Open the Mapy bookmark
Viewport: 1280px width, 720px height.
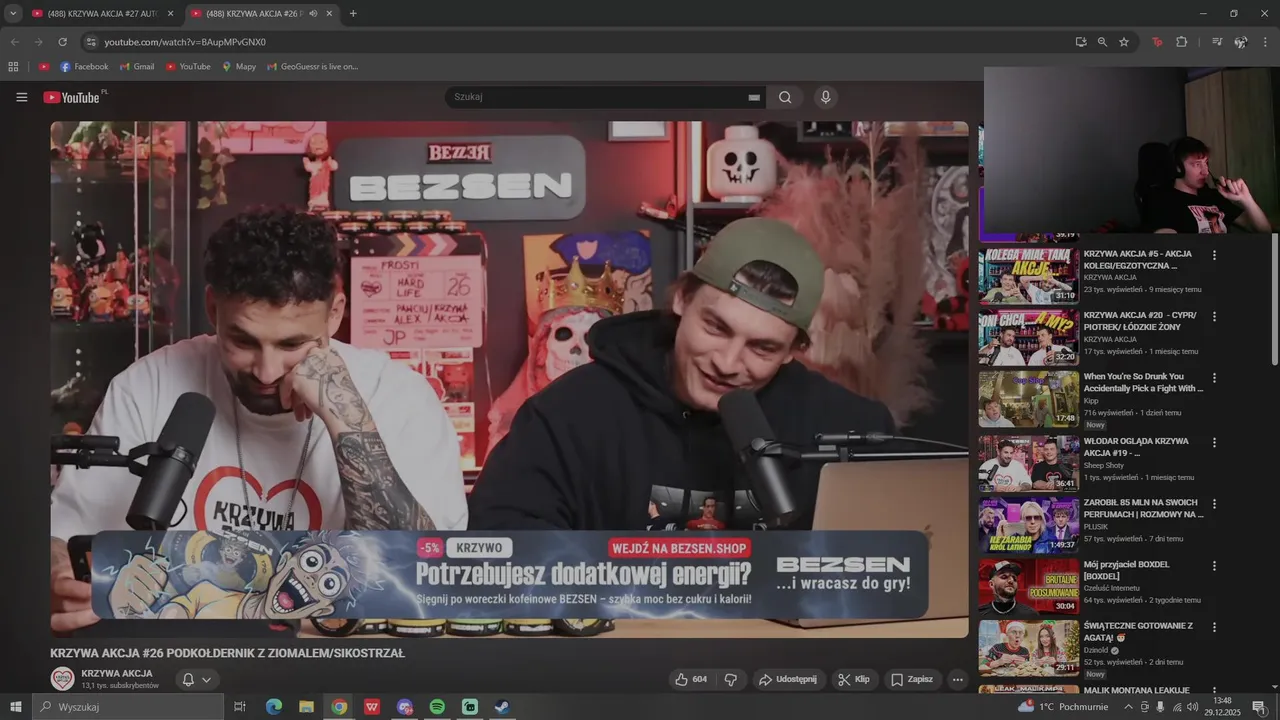click(239, 67)
